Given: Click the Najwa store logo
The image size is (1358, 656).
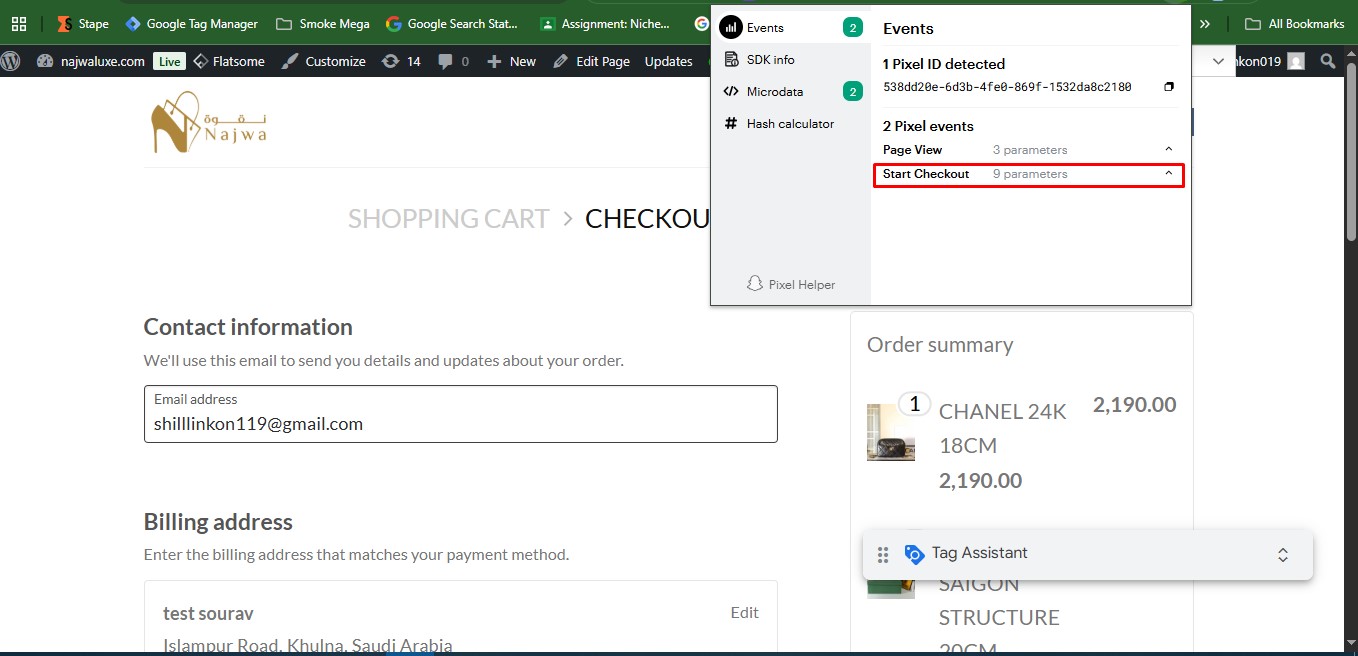Looking at the screenshot, I should pos(209,122).
